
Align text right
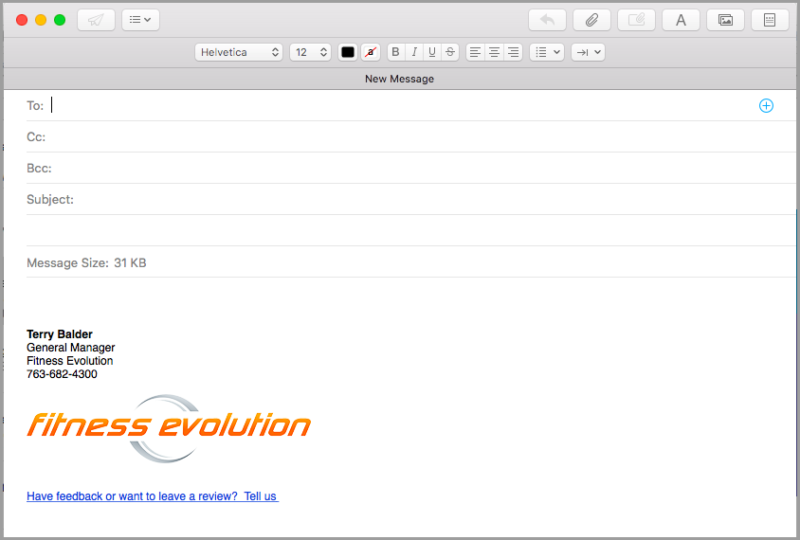pos(513,52)
